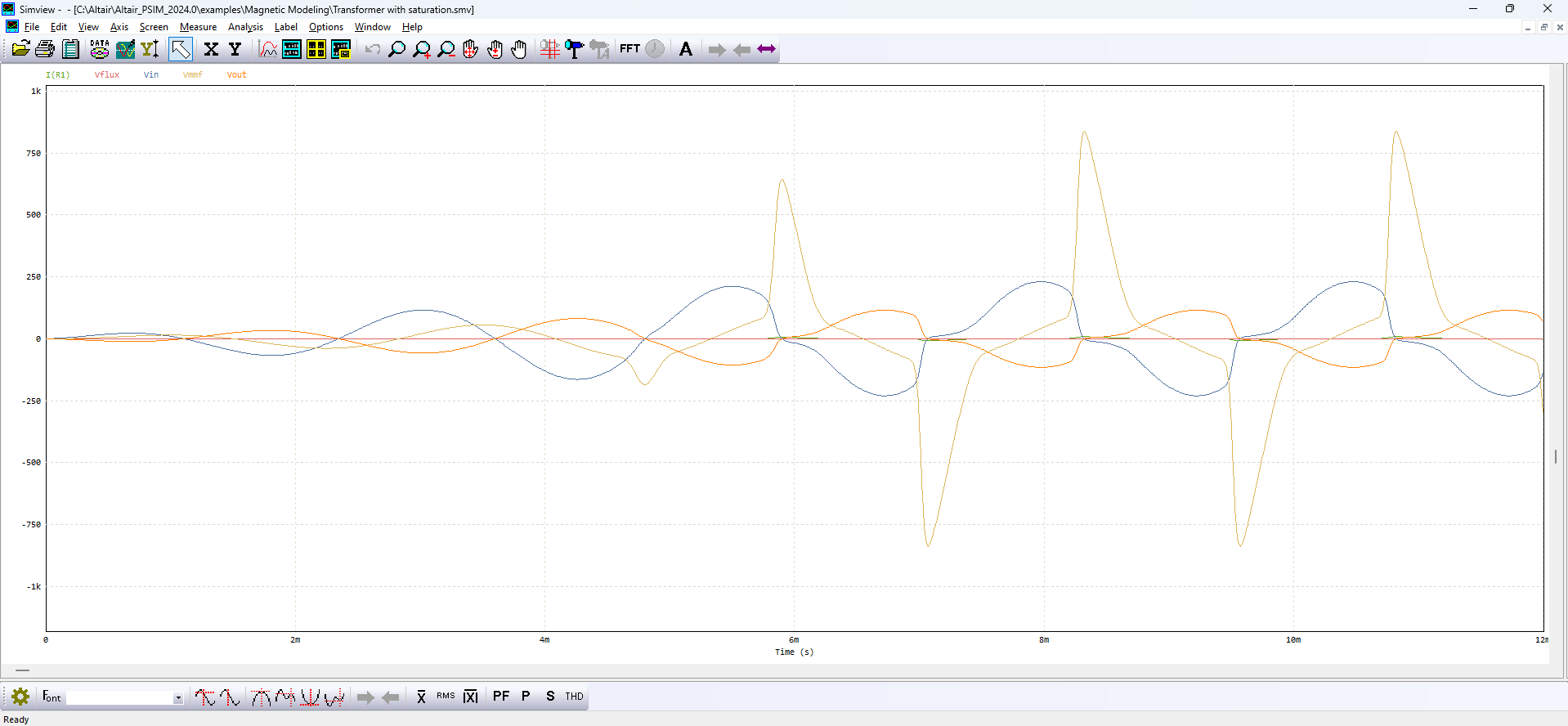This screenshot has width=1568, height=726.
Task: Select the arrow pointer tool
Action: (x=181, y=50)
